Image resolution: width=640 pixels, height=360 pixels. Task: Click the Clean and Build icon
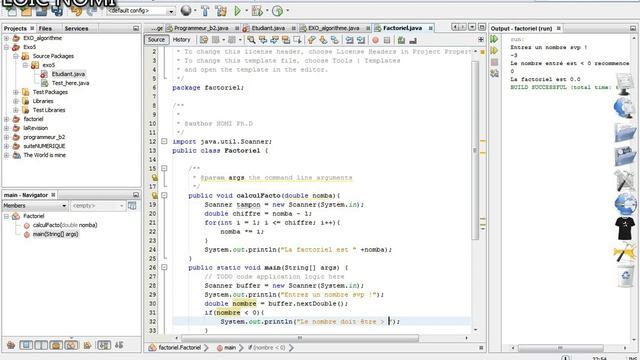(x=221, y=11)
